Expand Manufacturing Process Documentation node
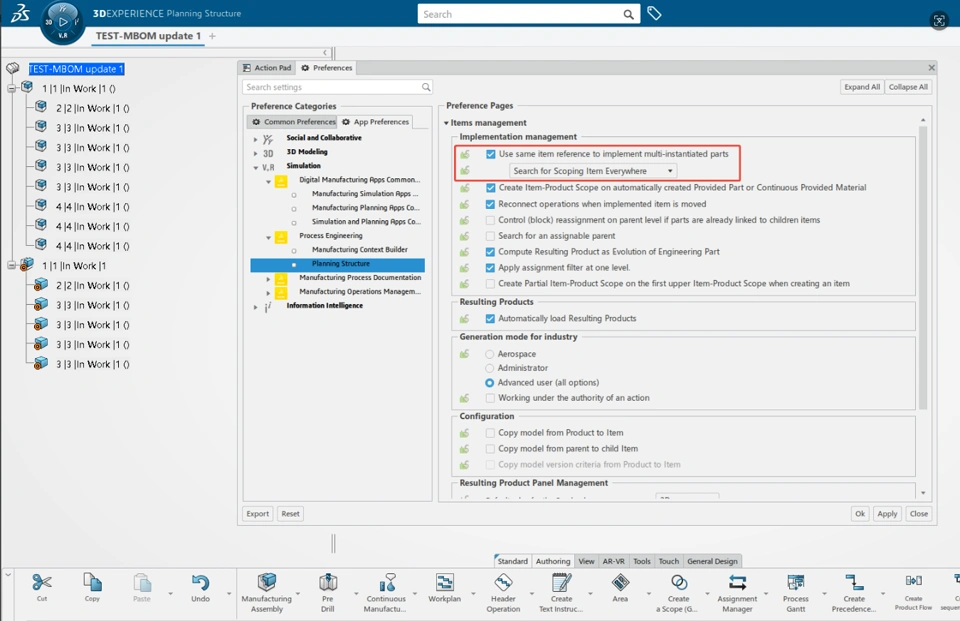Viewport: 960px width, 621px height. coord(268,279)
